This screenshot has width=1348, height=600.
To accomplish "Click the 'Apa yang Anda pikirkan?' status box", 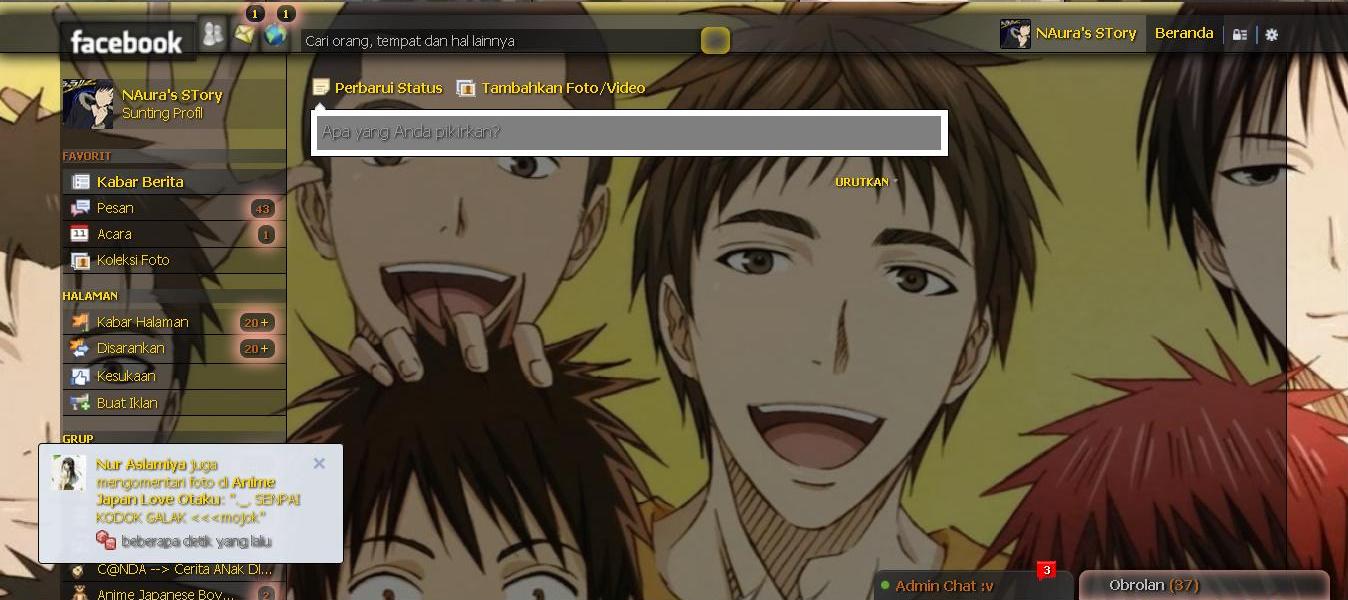I will (x=629, y=132).
